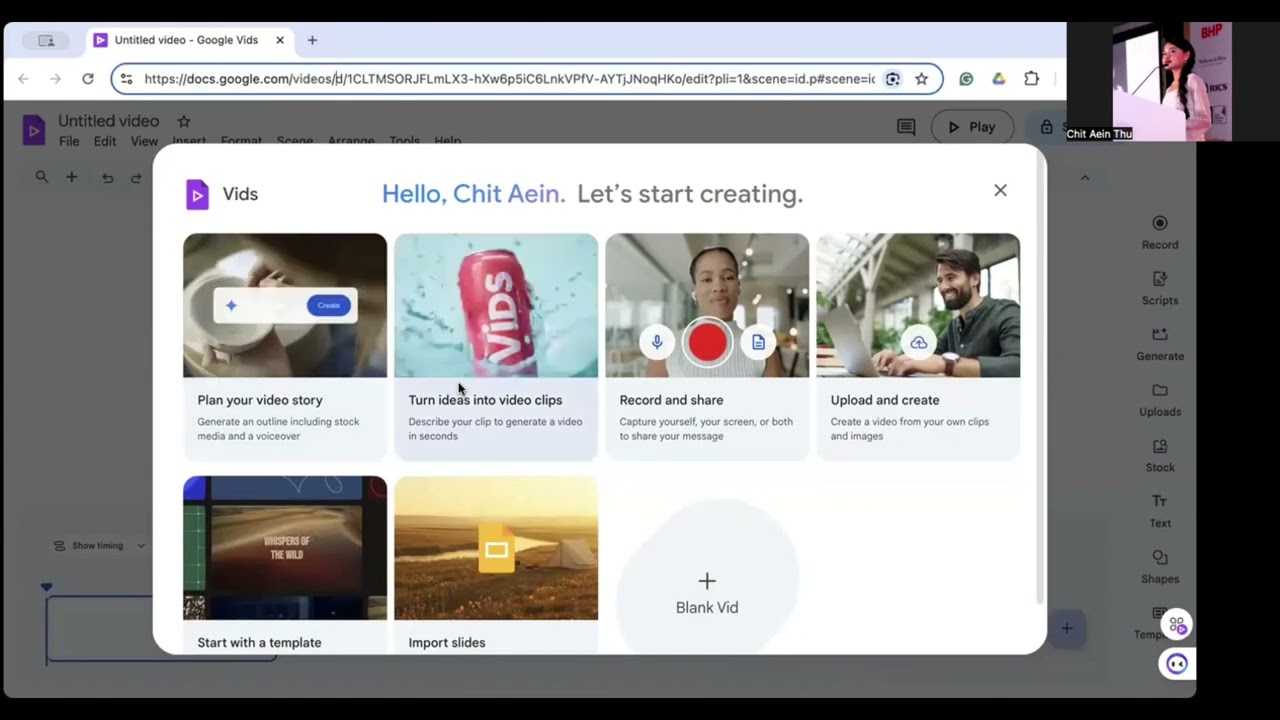Select the Untitled video - Google Vids tab
The width and height of the screenshot is (1280, 720).
190,40
